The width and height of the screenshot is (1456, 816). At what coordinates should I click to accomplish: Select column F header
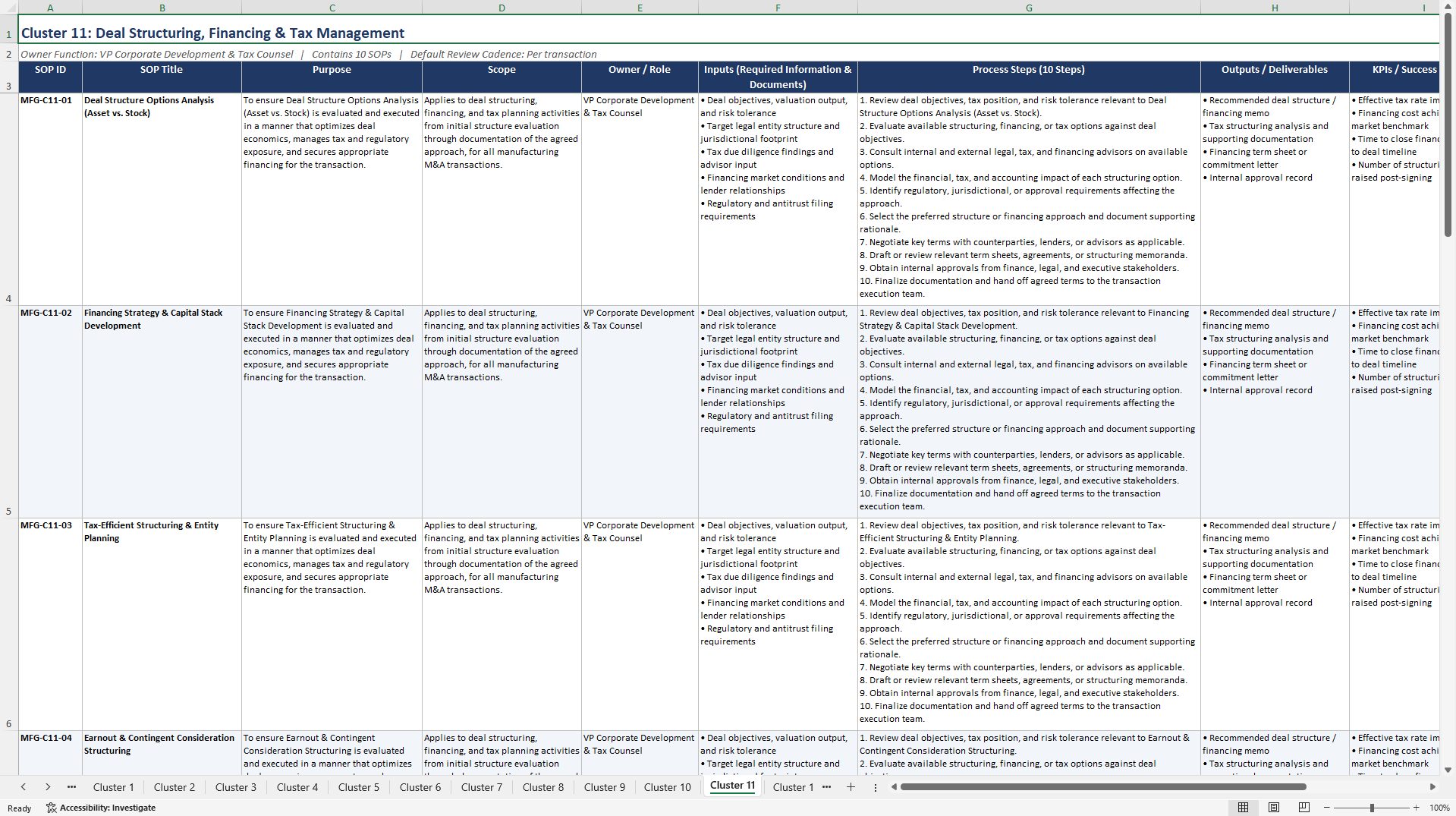pyautogui.click(x=778, y=8)
